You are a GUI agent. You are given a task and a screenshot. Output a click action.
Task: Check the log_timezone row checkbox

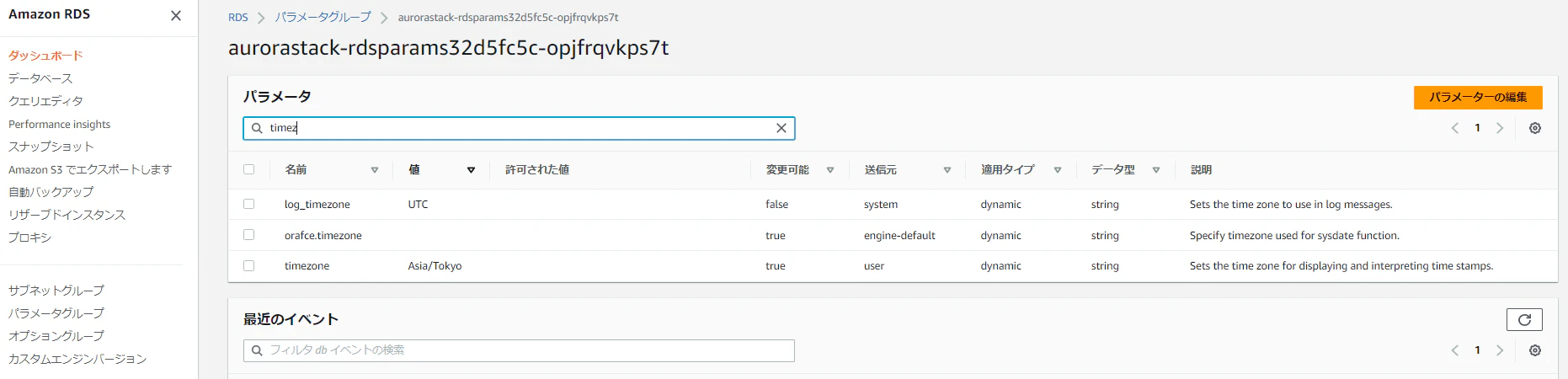click(248, 204)
